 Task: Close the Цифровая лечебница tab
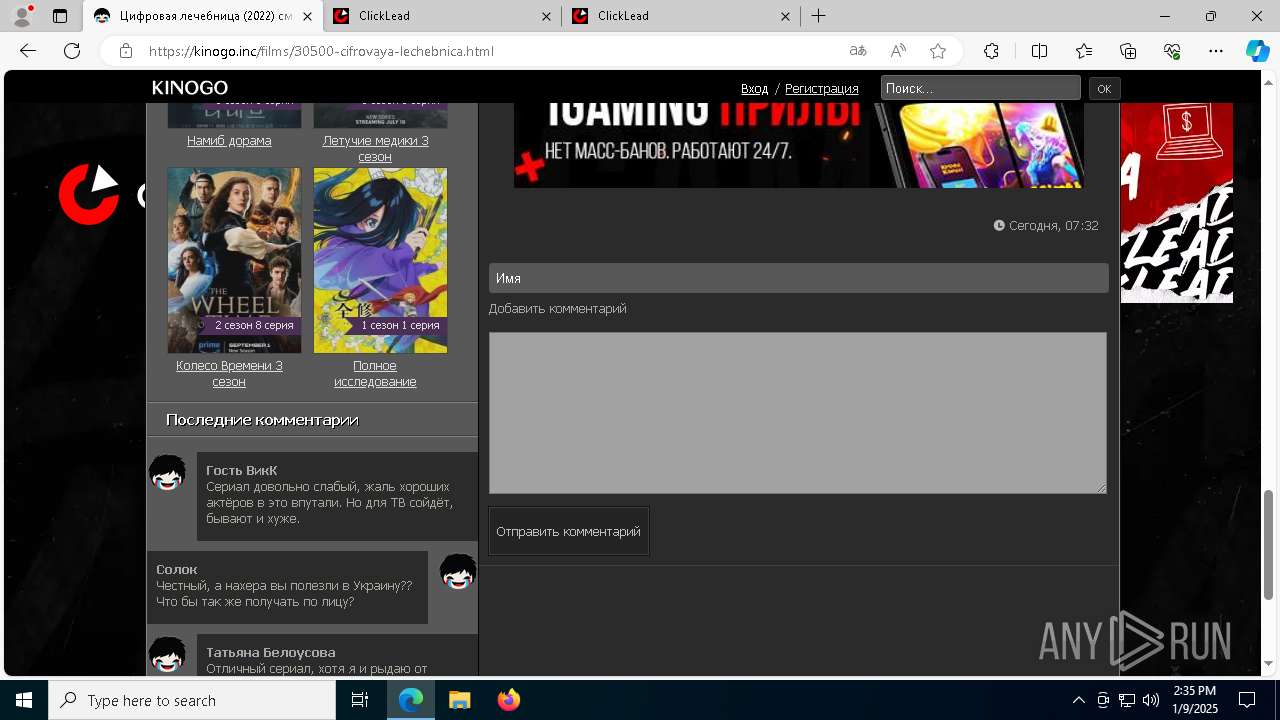point(306,16)
